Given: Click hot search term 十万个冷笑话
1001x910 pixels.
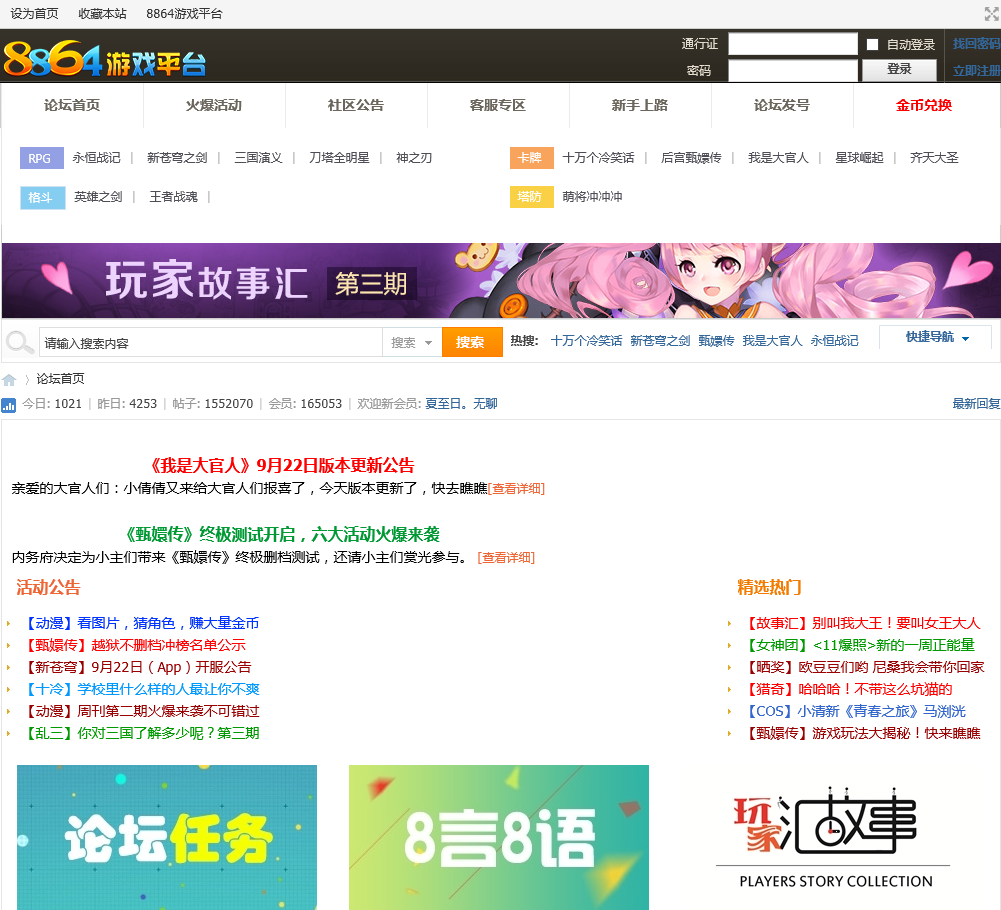Looking at the screenshot, I should point(586,341).
